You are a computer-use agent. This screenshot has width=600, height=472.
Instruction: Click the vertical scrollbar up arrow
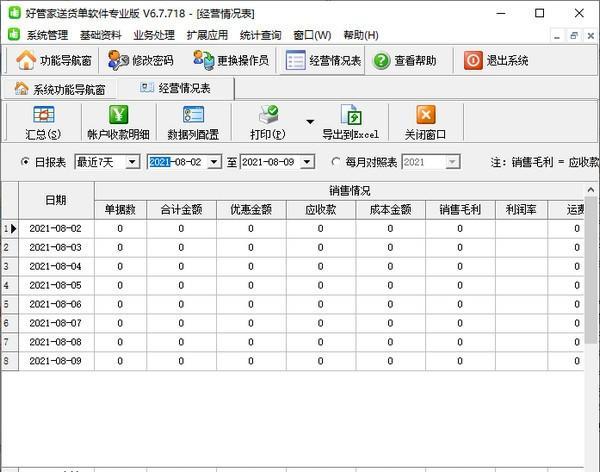pos(591,189)
